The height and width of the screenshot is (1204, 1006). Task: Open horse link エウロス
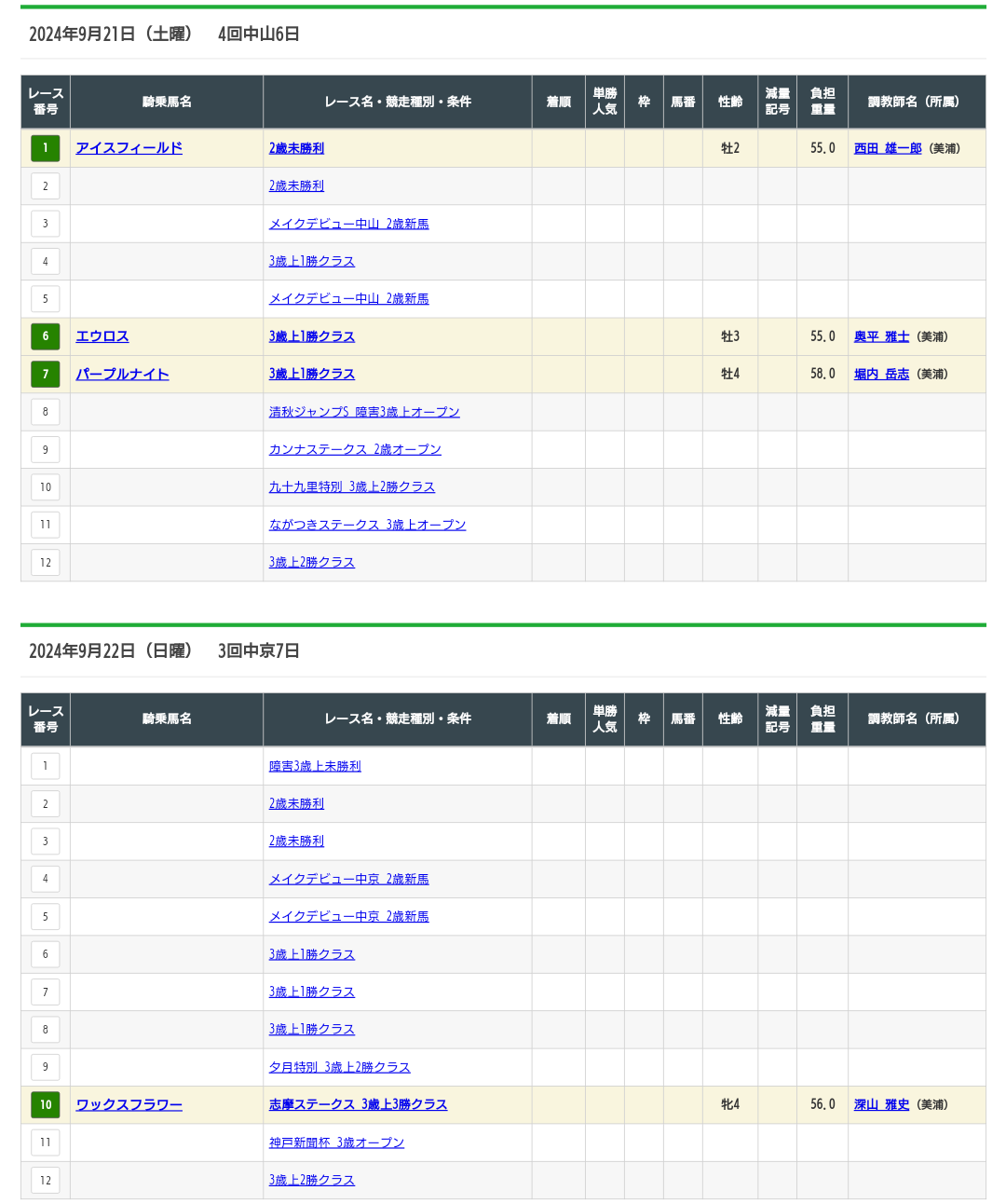(102, 336)
